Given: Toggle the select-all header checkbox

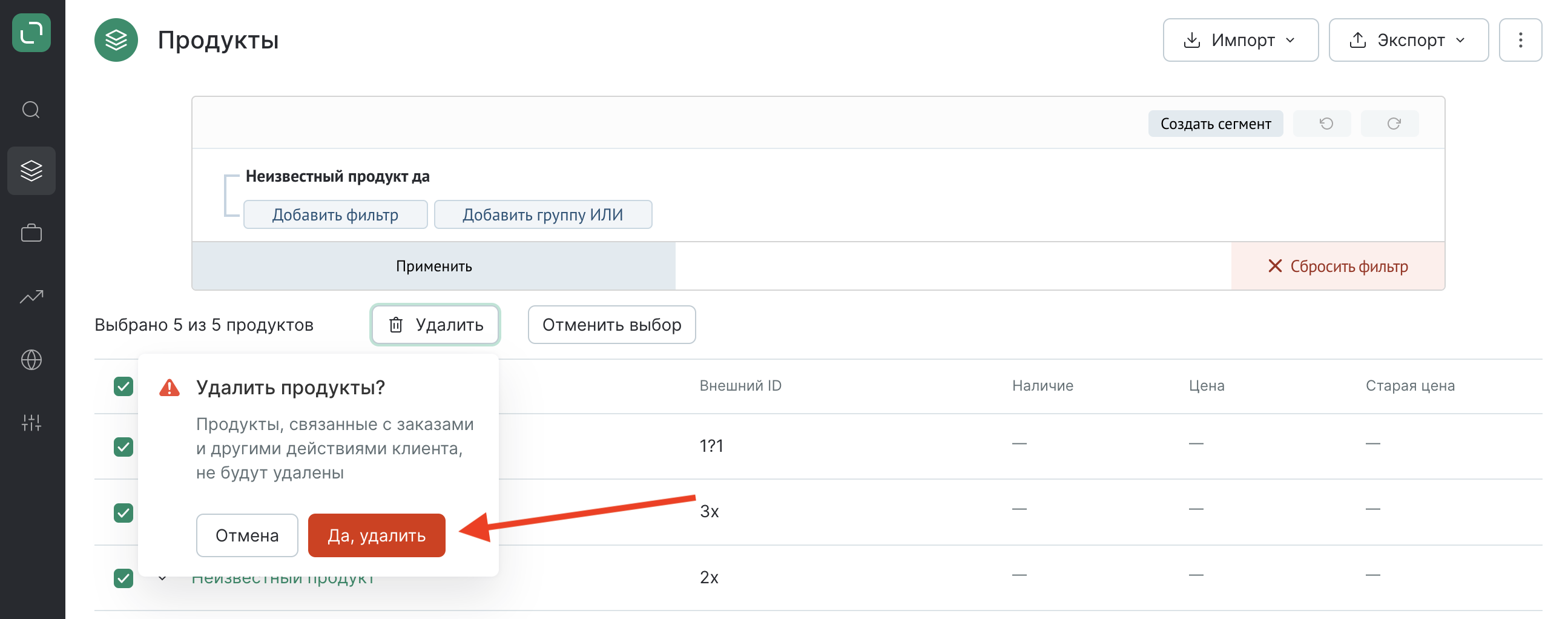Looking at the screenshot, I should 124,386.
